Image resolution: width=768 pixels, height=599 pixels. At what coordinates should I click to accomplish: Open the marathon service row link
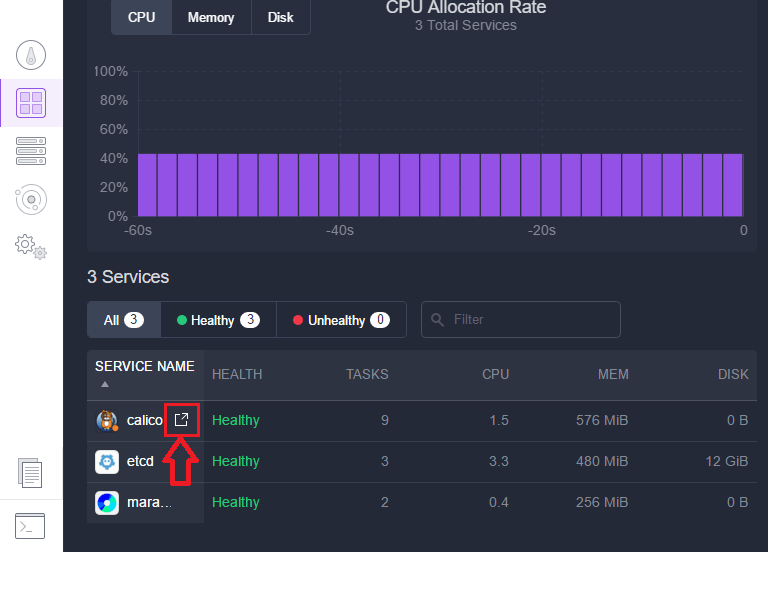pyautogui.click(x=149, y=503)
